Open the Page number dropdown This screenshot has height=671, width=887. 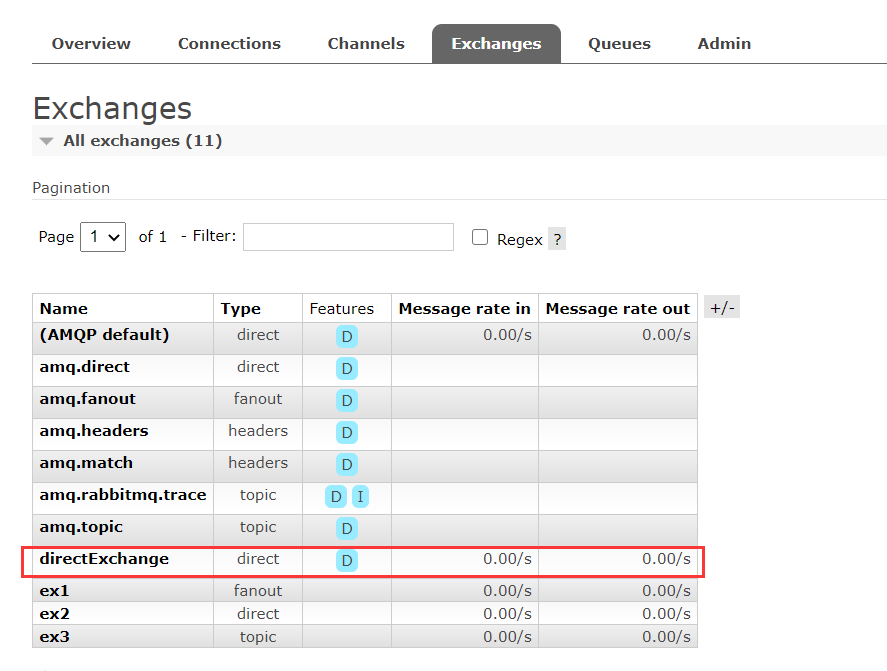(103, 236)
